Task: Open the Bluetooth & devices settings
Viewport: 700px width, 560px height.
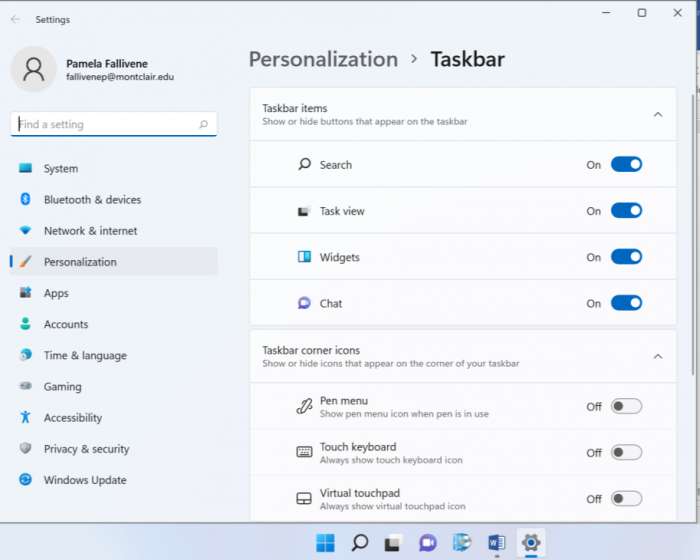Action: (x=93, y=200)
